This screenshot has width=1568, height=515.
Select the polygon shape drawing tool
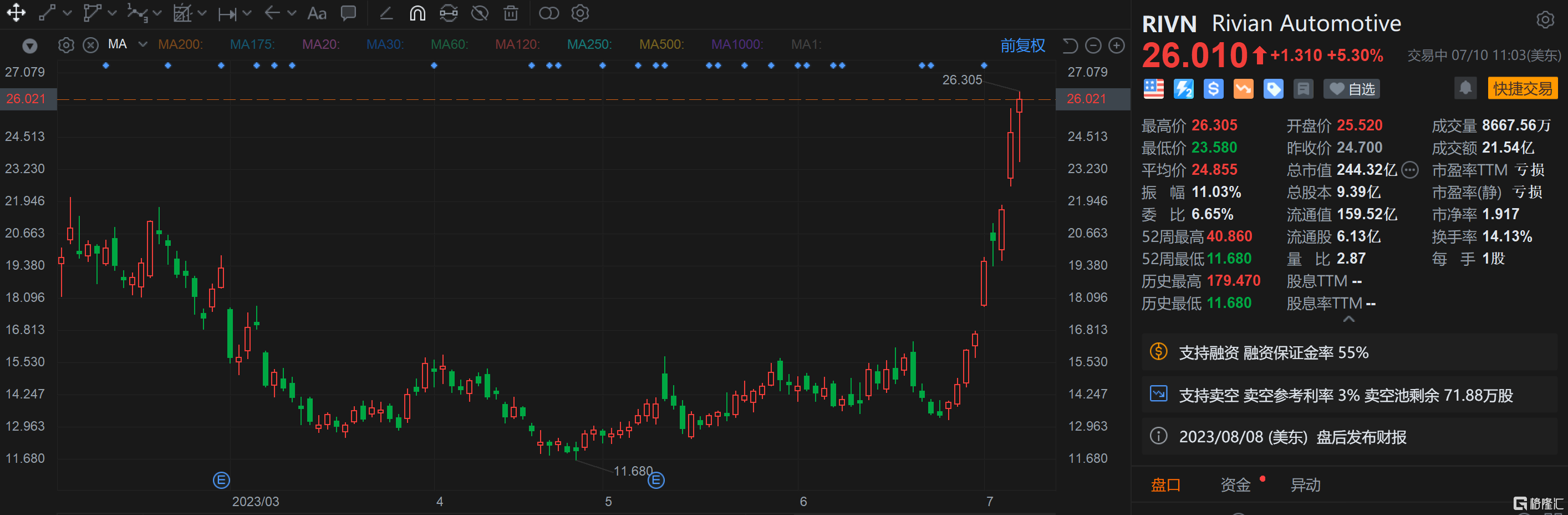click(92, 13)
